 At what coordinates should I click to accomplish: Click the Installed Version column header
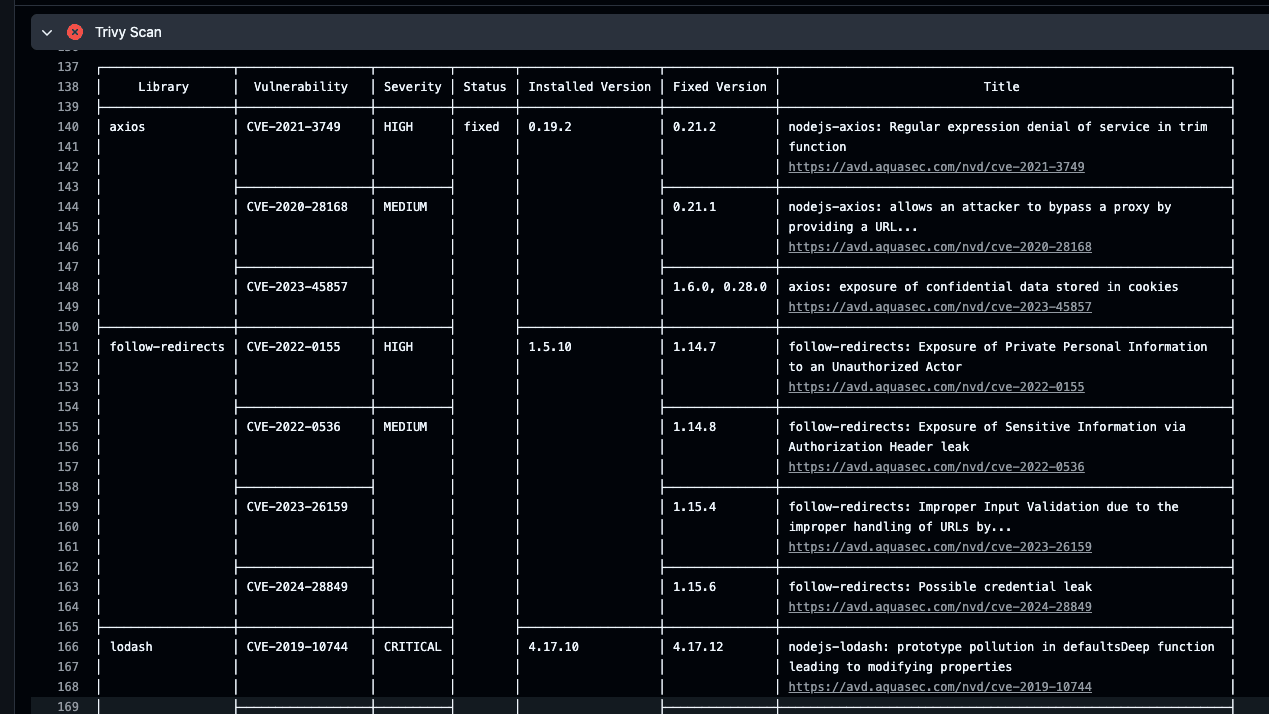point(590,87)
